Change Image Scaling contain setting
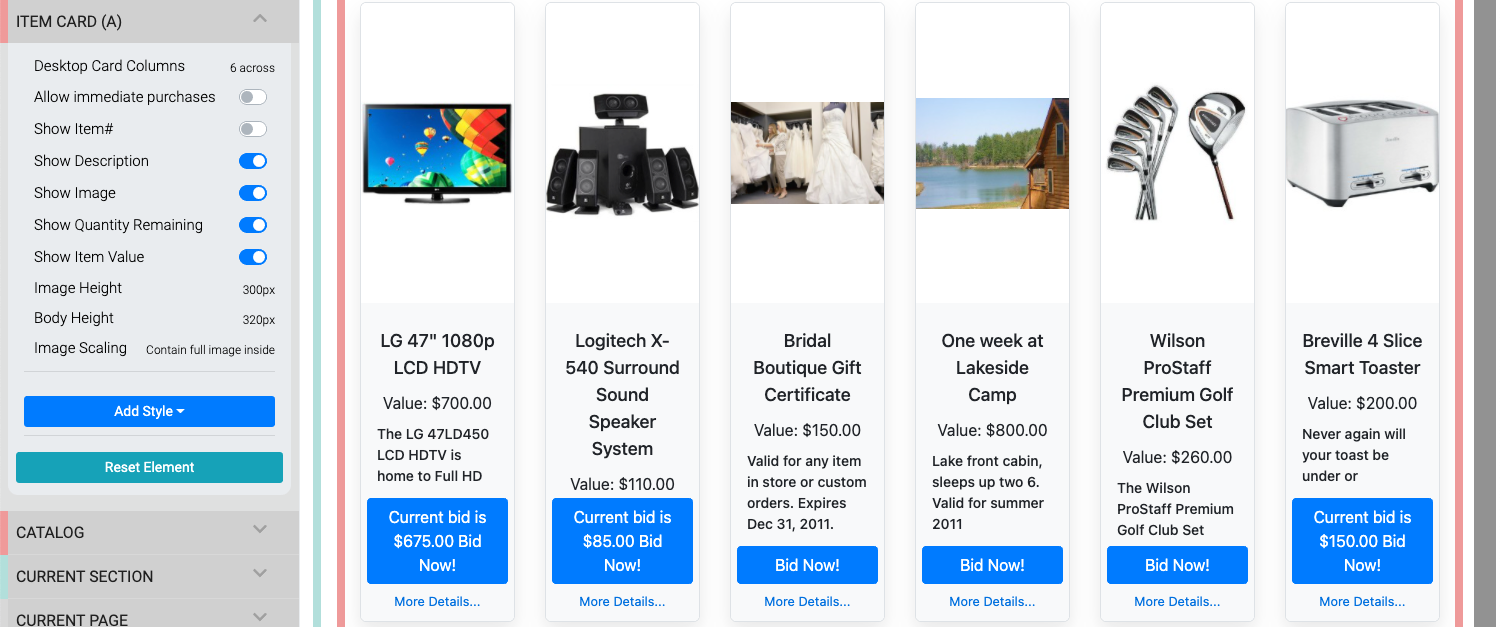The height and width of the screenshot is (627, 1500). [x=210, y=350]
